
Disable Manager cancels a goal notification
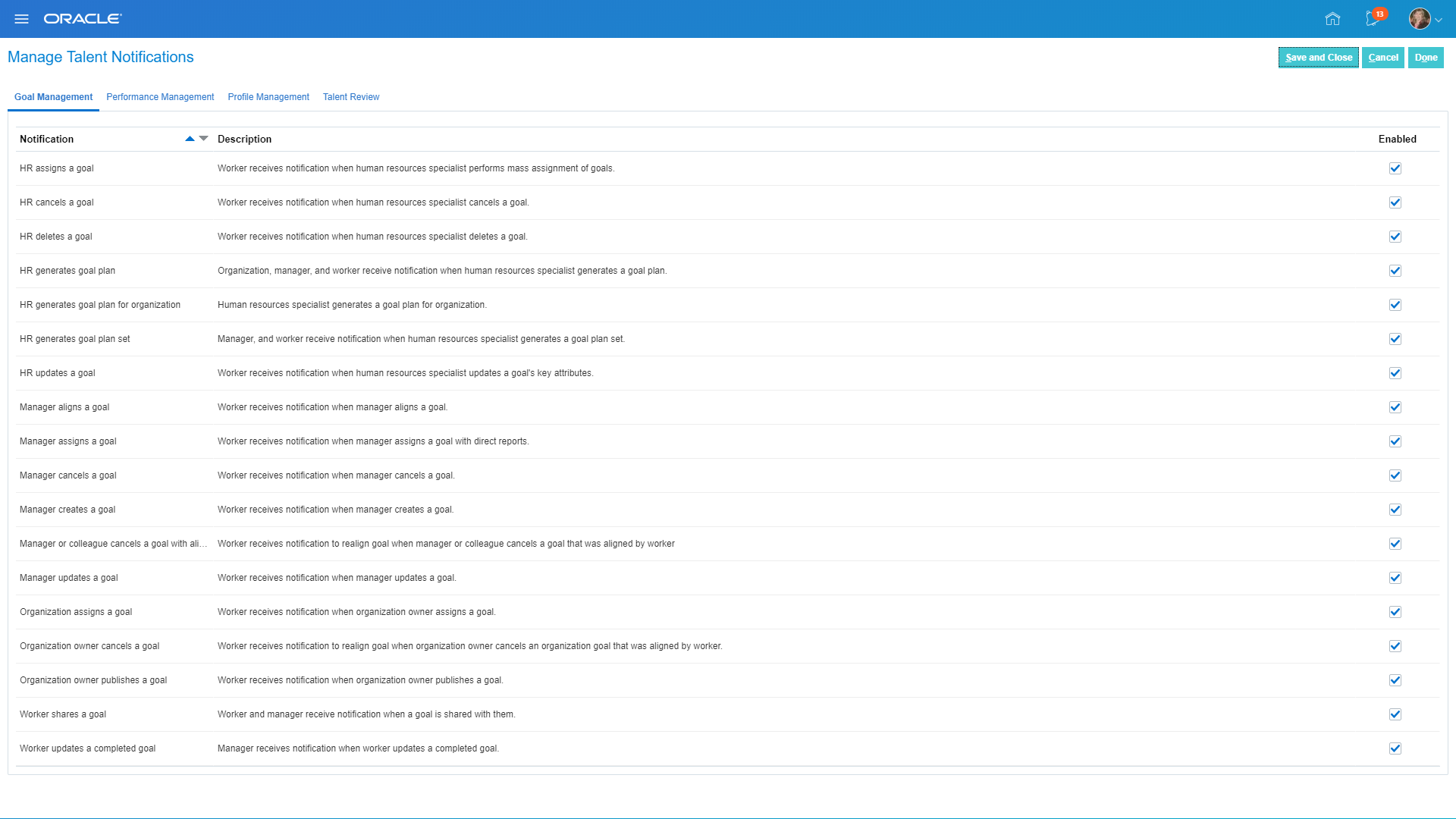click(1395, 475)
